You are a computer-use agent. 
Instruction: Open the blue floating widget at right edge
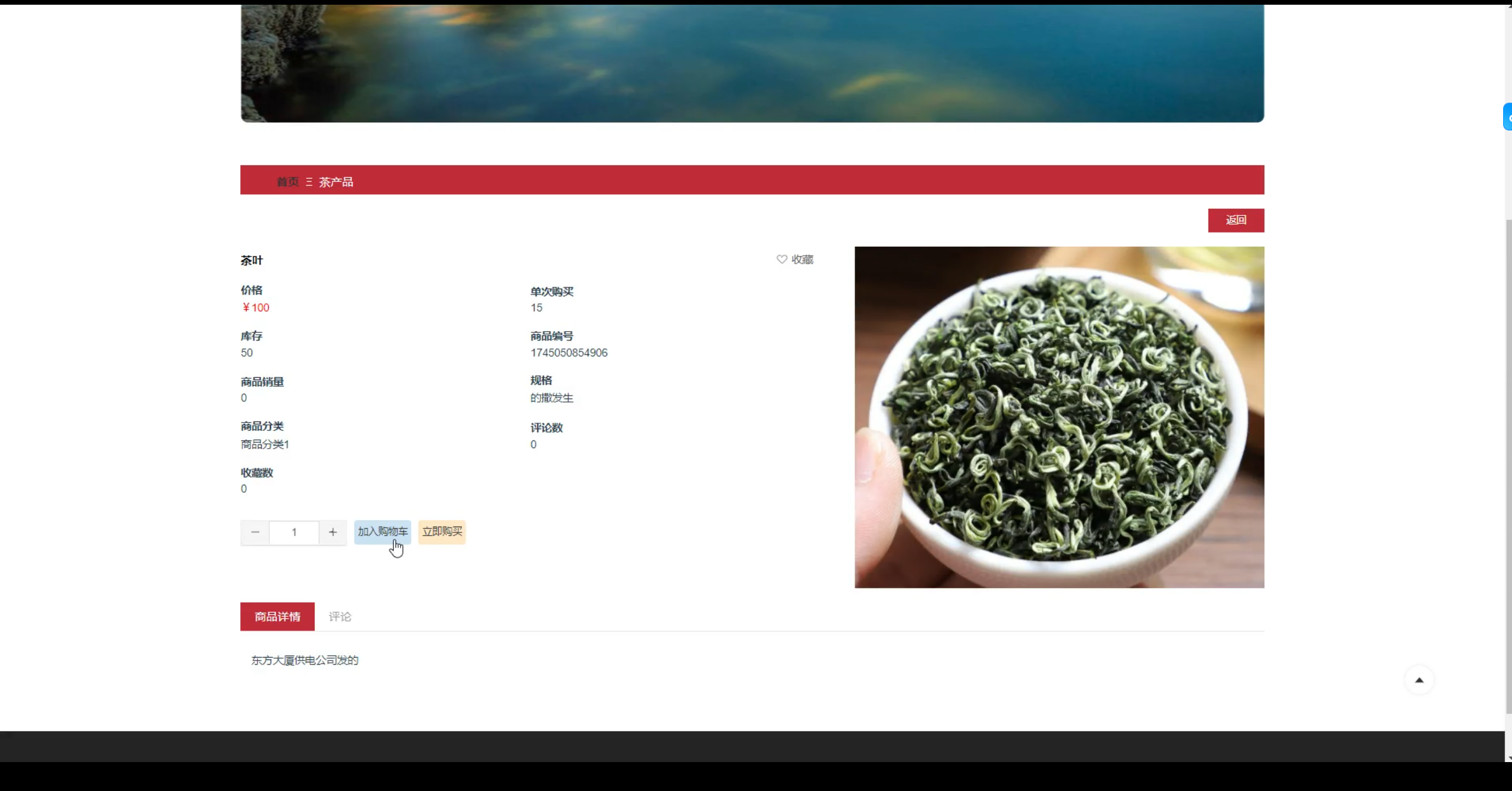click(1507, 117)
